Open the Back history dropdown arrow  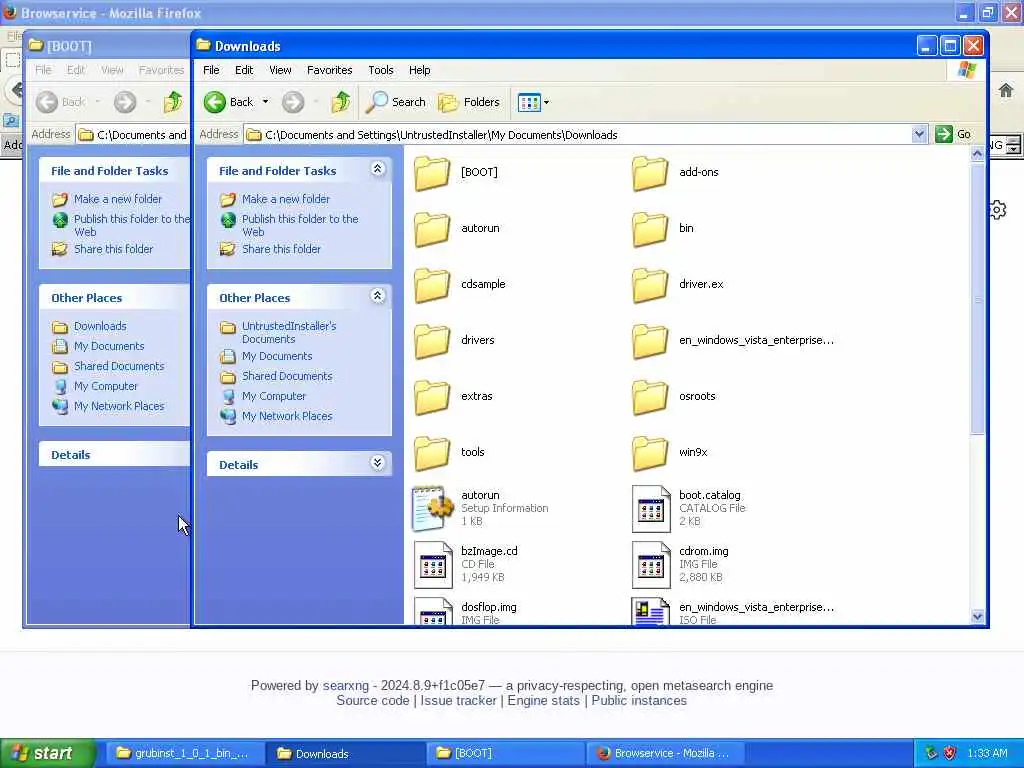coord(265,102)
